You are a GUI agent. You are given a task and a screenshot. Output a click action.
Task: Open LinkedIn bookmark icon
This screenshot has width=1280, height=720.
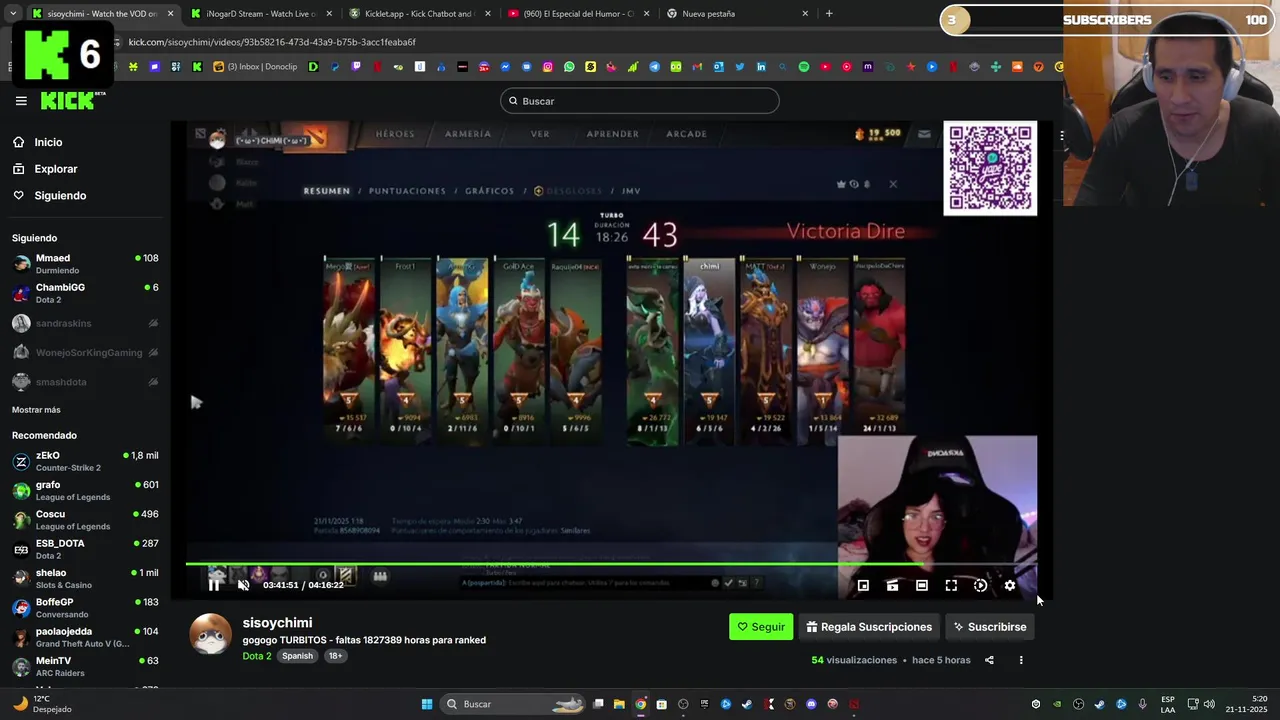(761, 67)
